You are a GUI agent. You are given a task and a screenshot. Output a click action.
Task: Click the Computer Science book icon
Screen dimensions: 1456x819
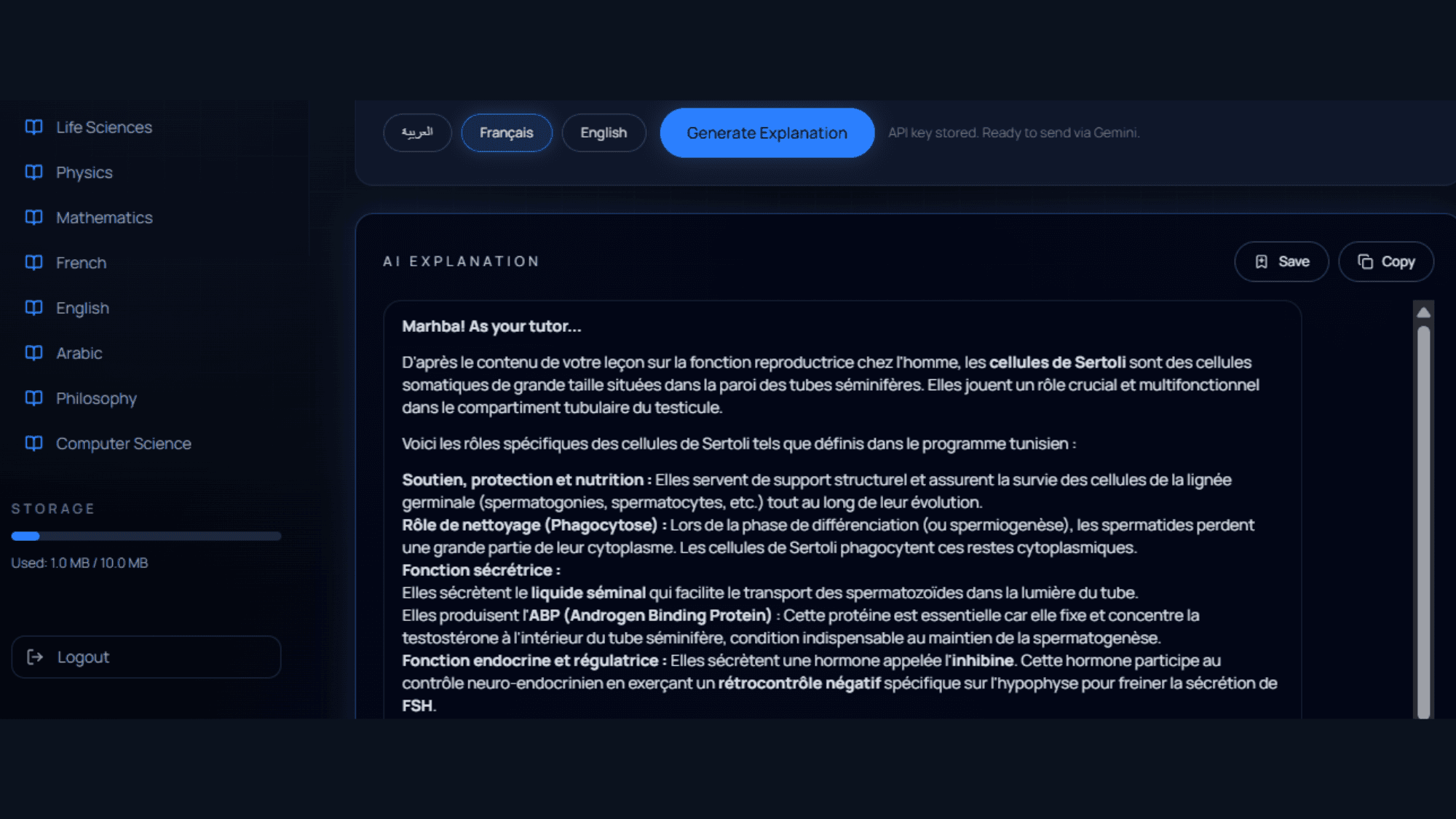pos(33,443)
